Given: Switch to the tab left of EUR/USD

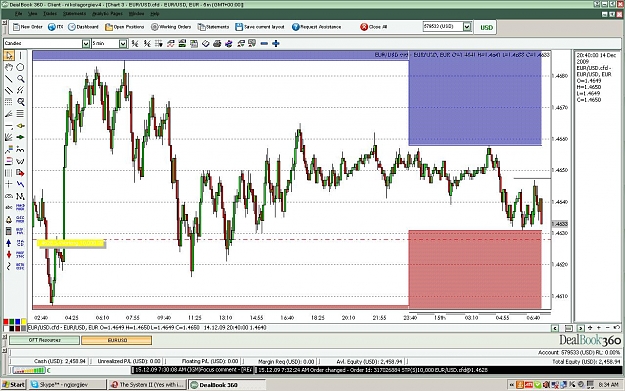Looking at the screenshot, I should [x=44, y=340].
